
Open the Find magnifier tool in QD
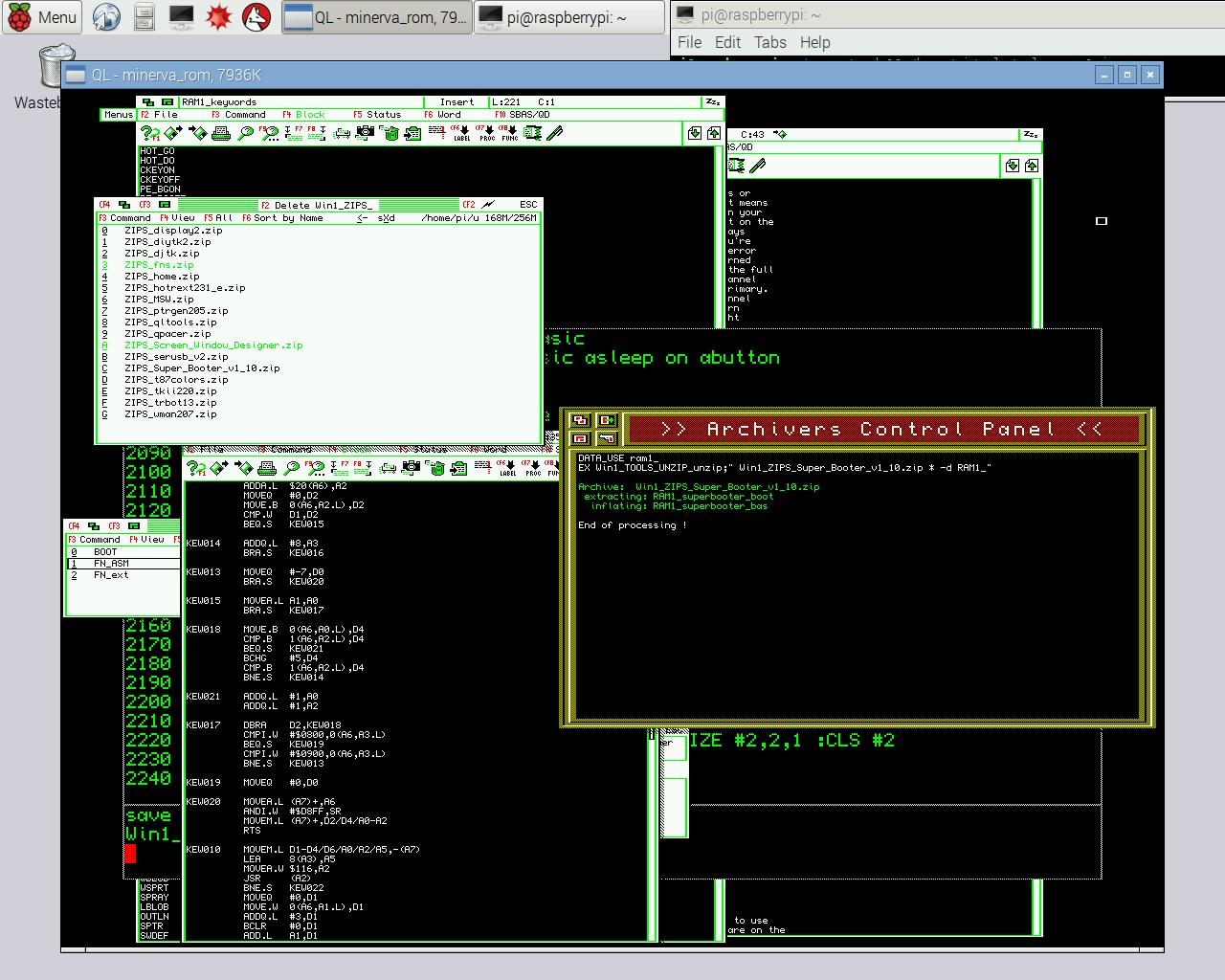[x=245, y=135]
